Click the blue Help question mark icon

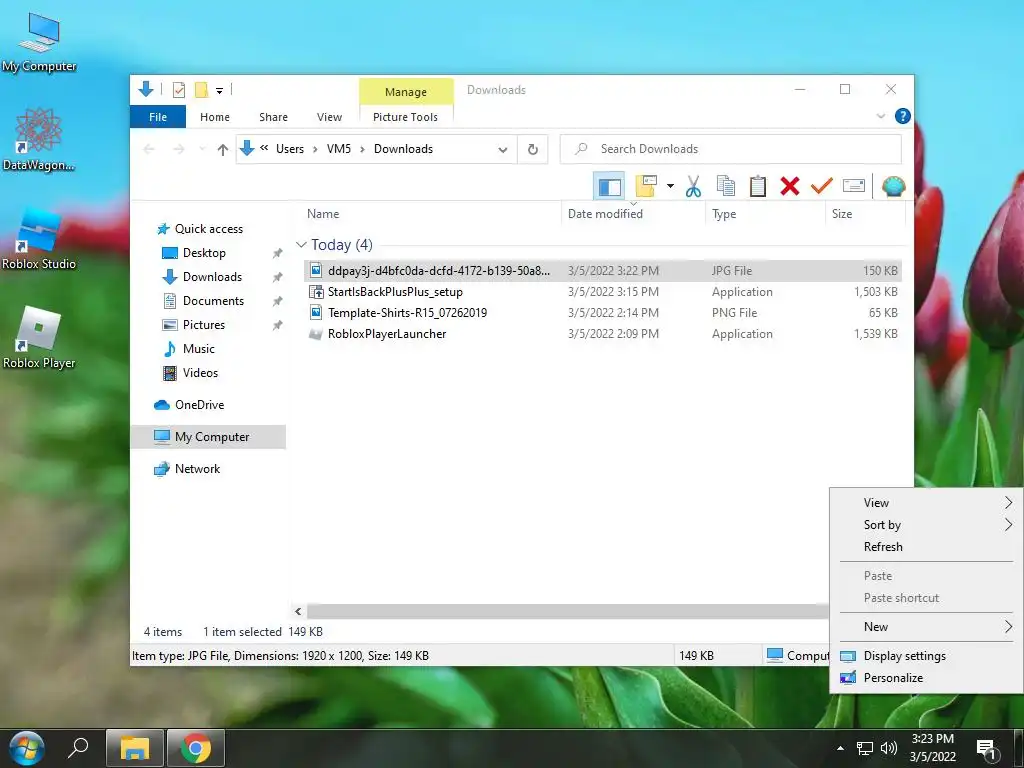point(903,116)
